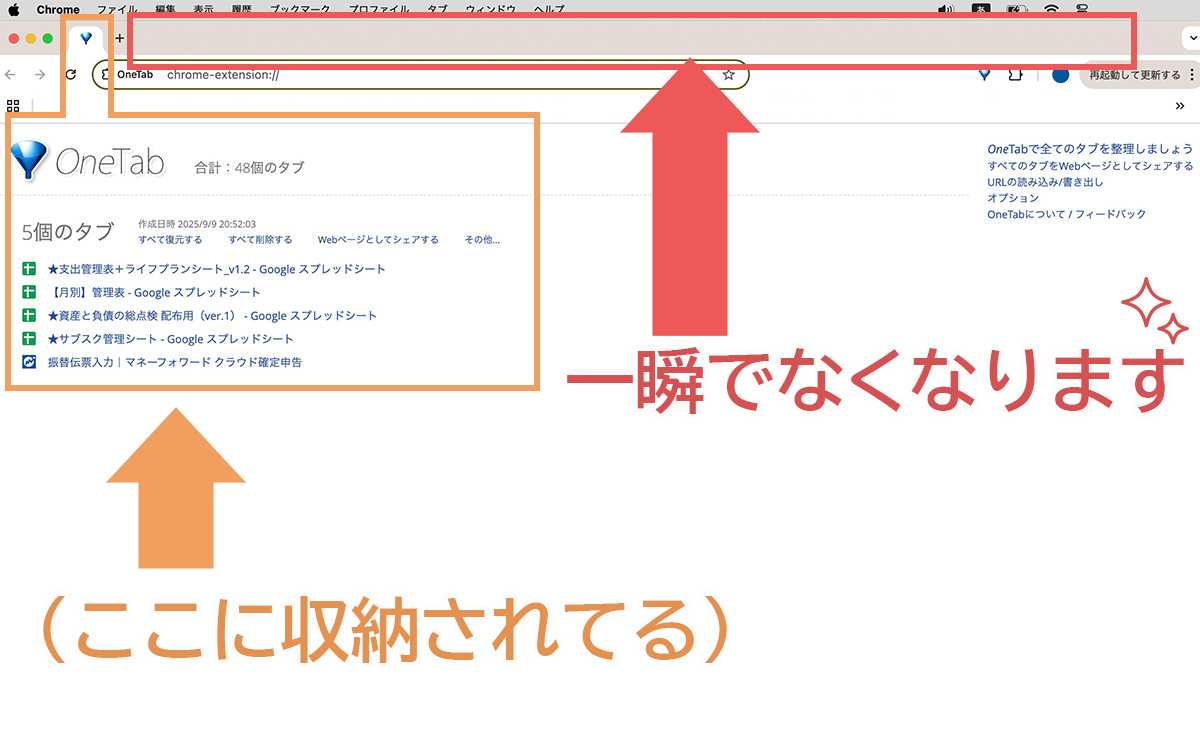This screenshot has width=1200, height=753.
Task: Open Control Center from menu bar
Action: (1081, 9)
